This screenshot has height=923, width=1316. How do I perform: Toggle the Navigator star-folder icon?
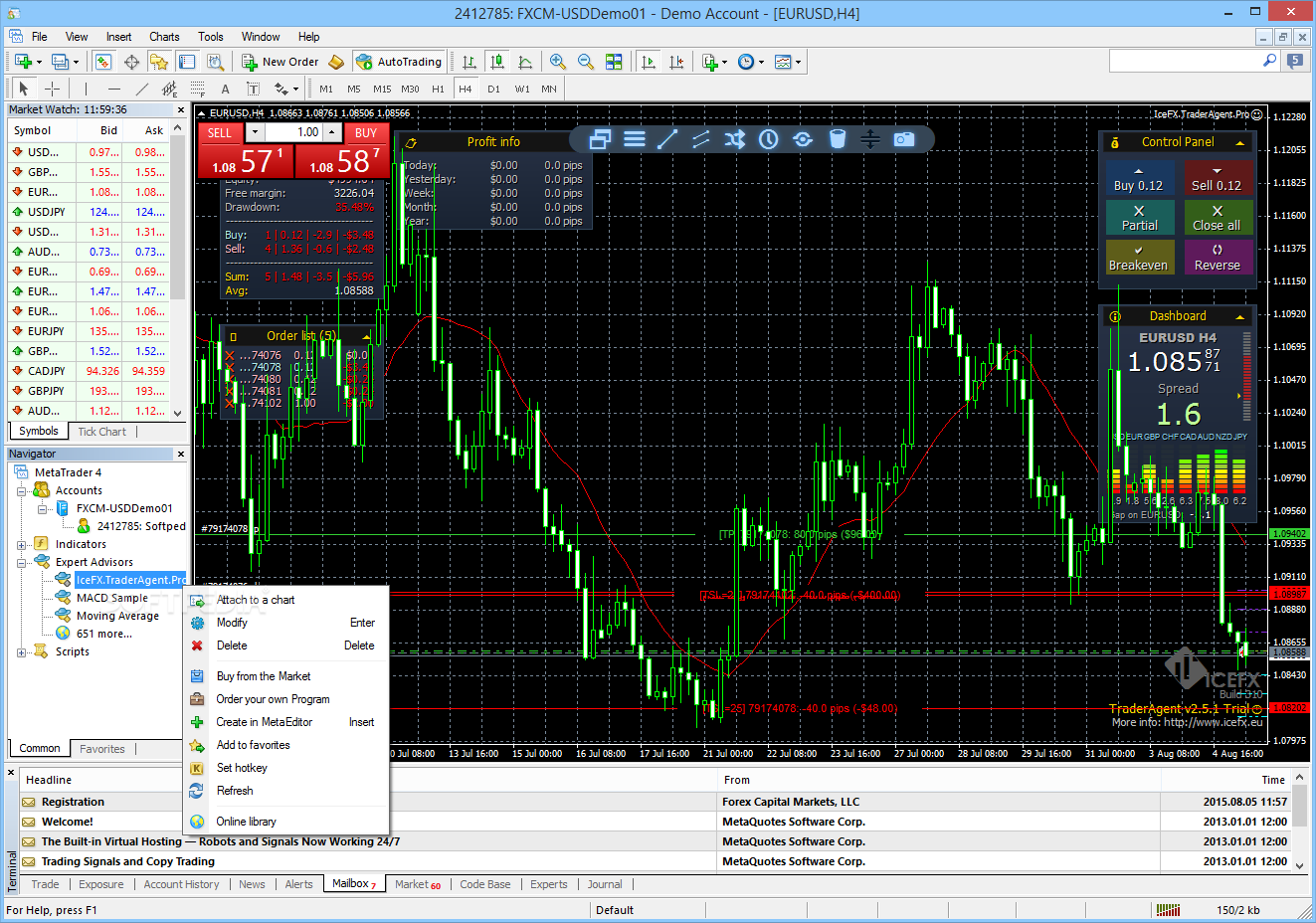point(159,62)
